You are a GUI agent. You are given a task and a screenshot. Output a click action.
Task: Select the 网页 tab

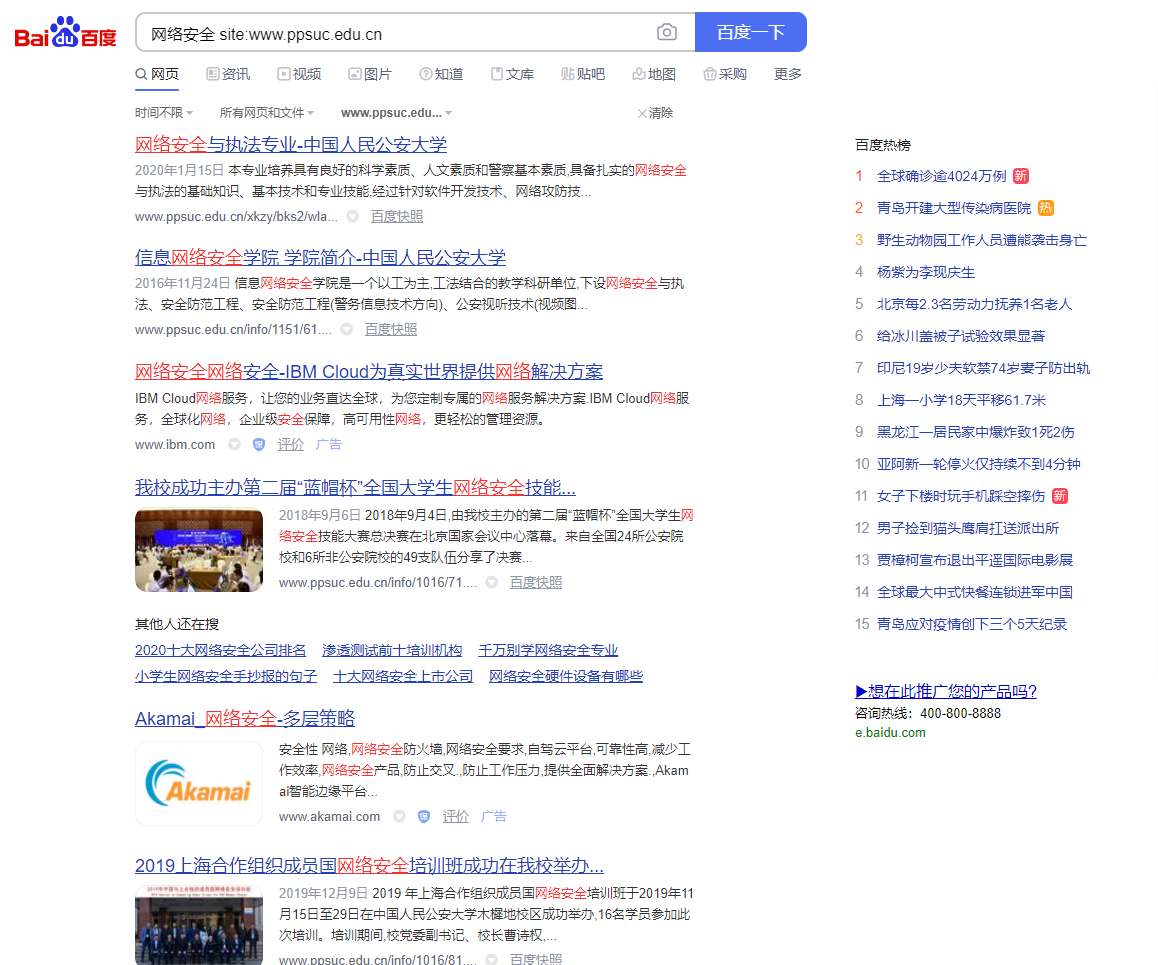coord(157,74)
